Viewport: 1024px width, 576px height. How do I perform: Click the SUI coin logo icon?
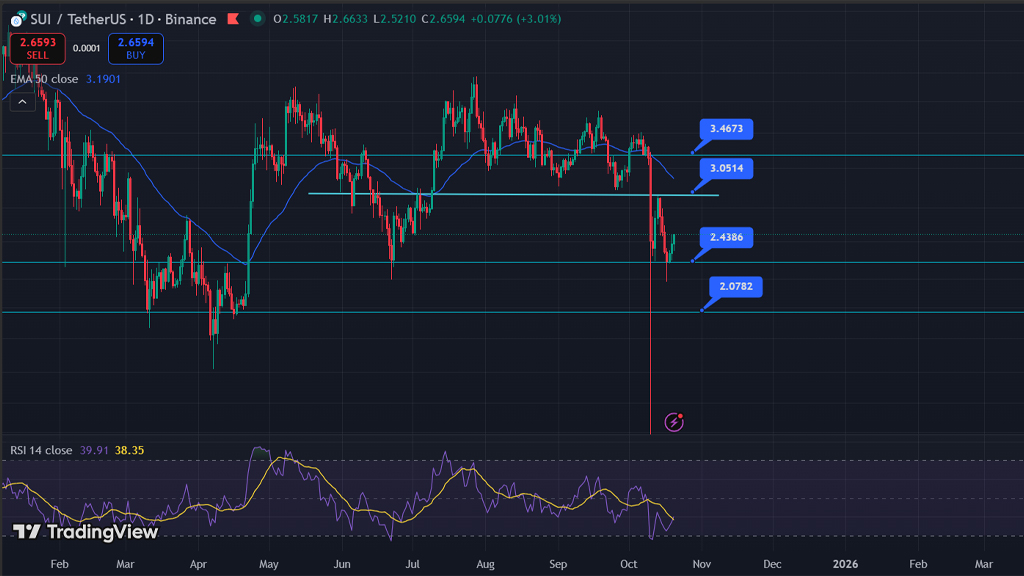17,19
